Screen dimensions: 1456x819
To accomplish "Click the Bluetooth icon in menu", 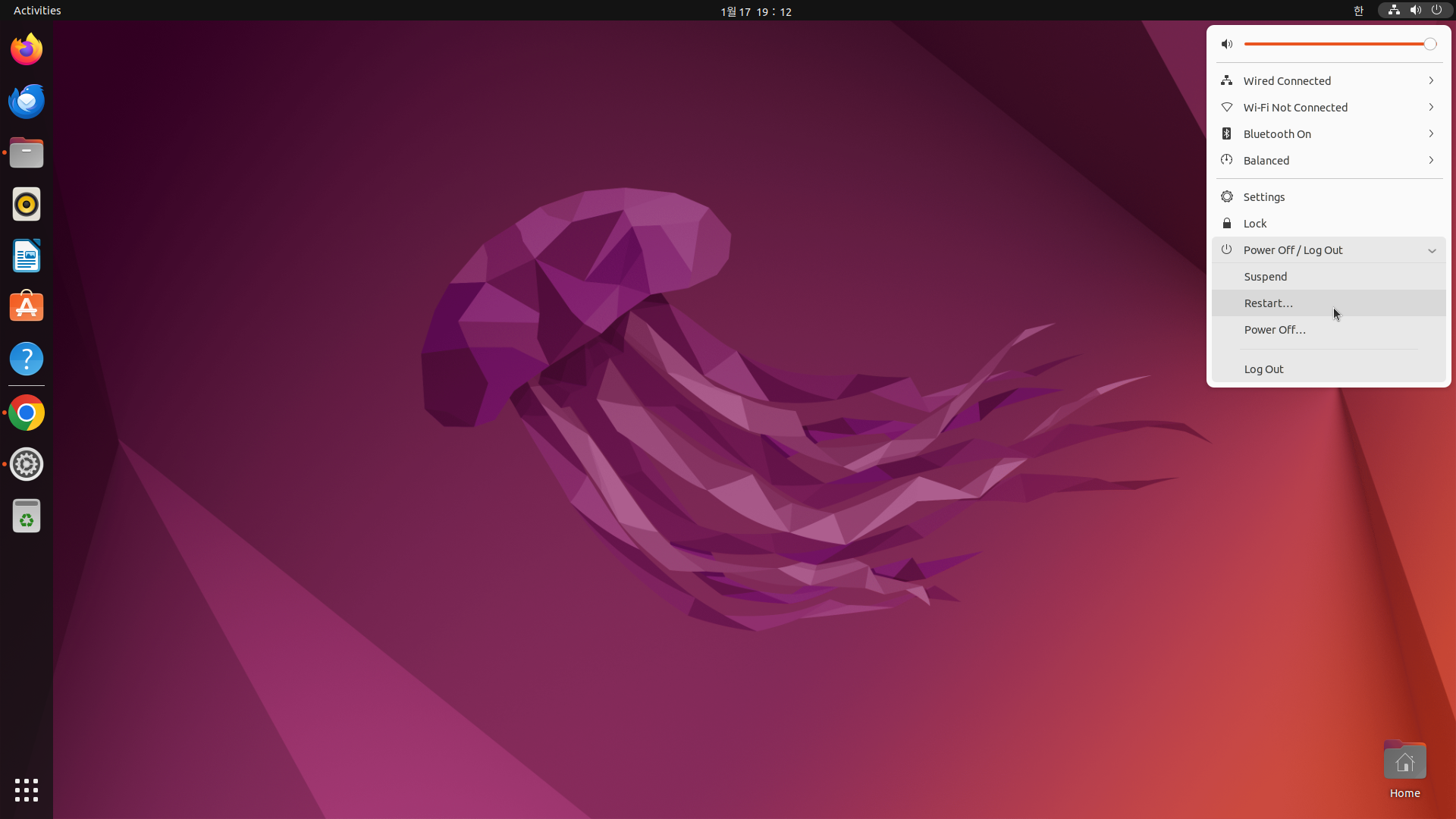I will tap(1227, 133).
